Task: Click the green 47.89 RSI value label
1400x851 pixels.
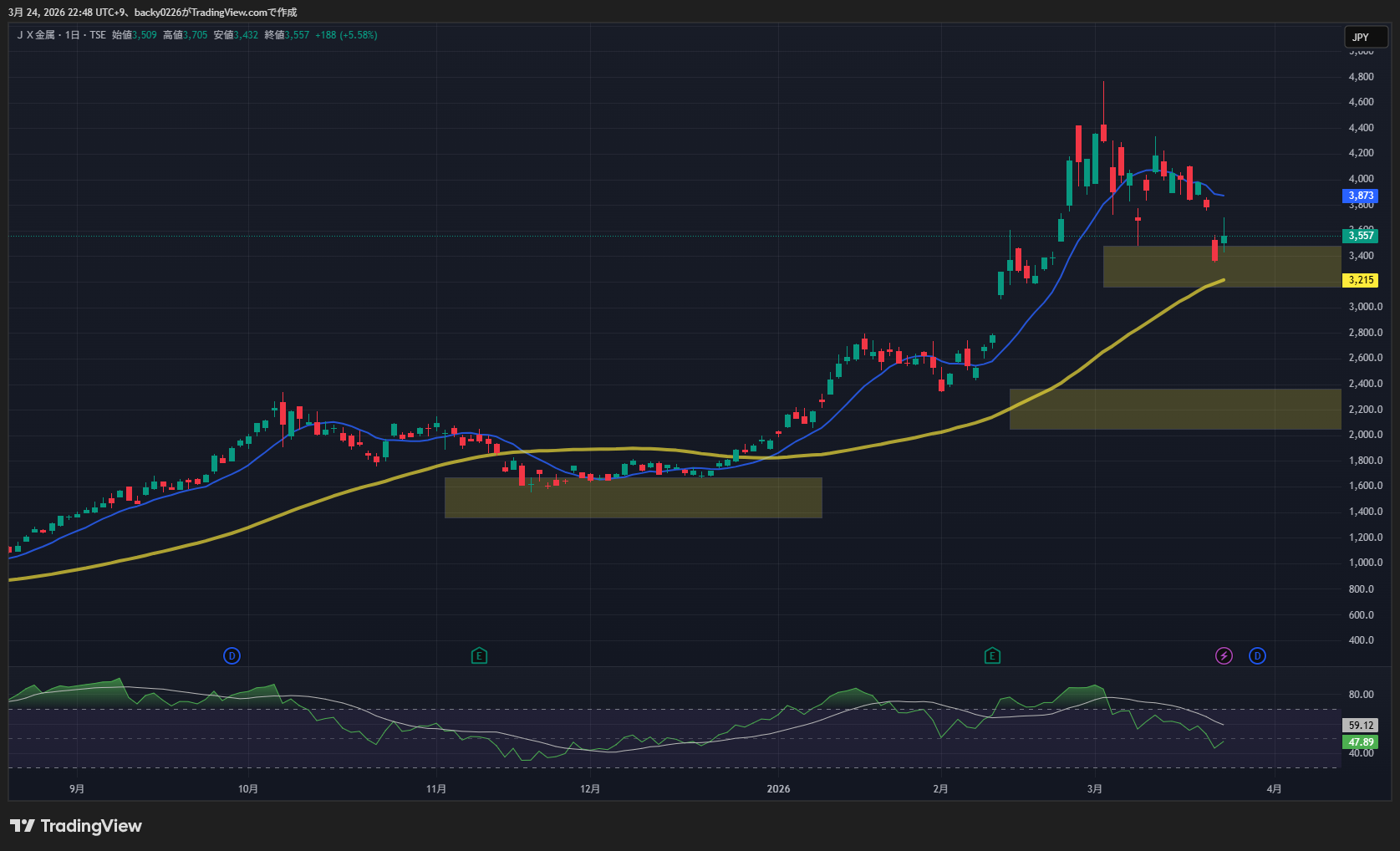Action: (x=1361, y=742)
